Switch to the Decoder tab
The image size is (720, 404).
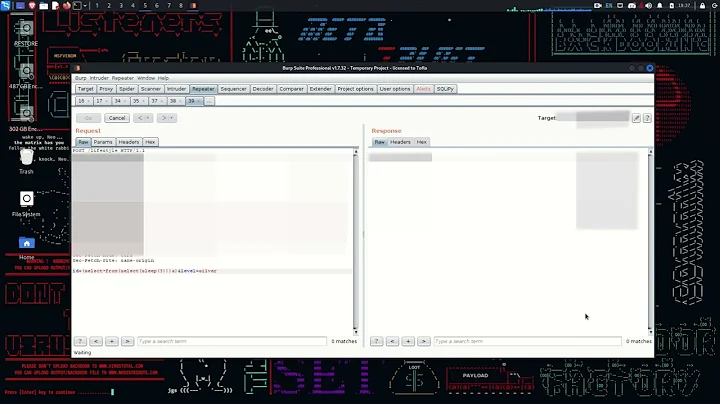[x=263, y=89]
